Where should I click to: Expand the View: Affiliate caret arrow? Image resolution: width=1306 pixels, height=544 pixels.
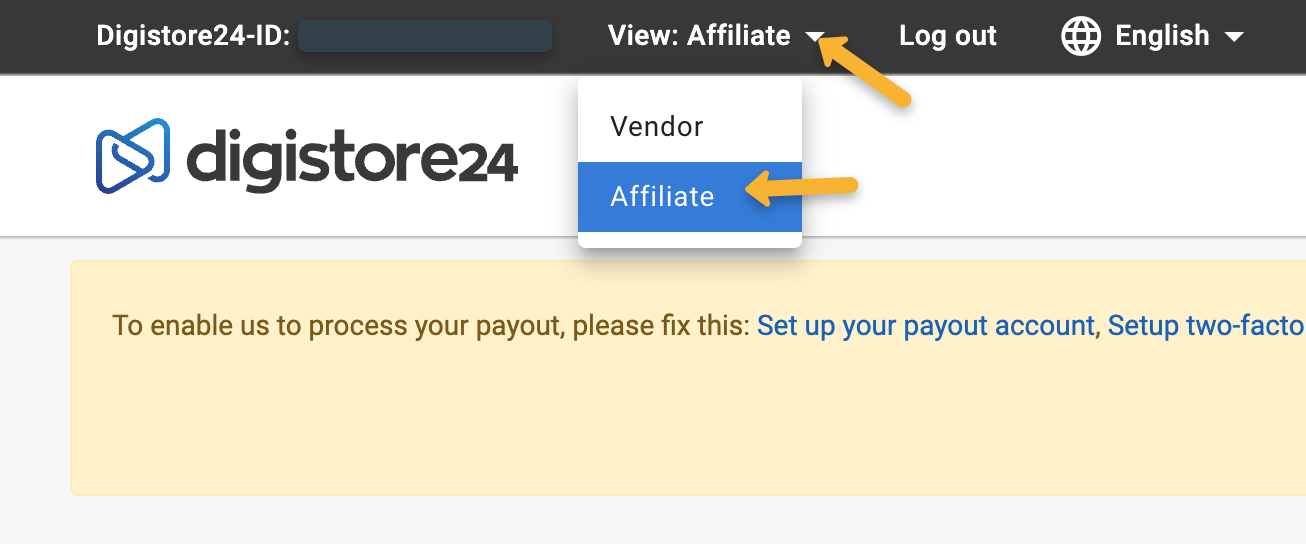[815, 38]
